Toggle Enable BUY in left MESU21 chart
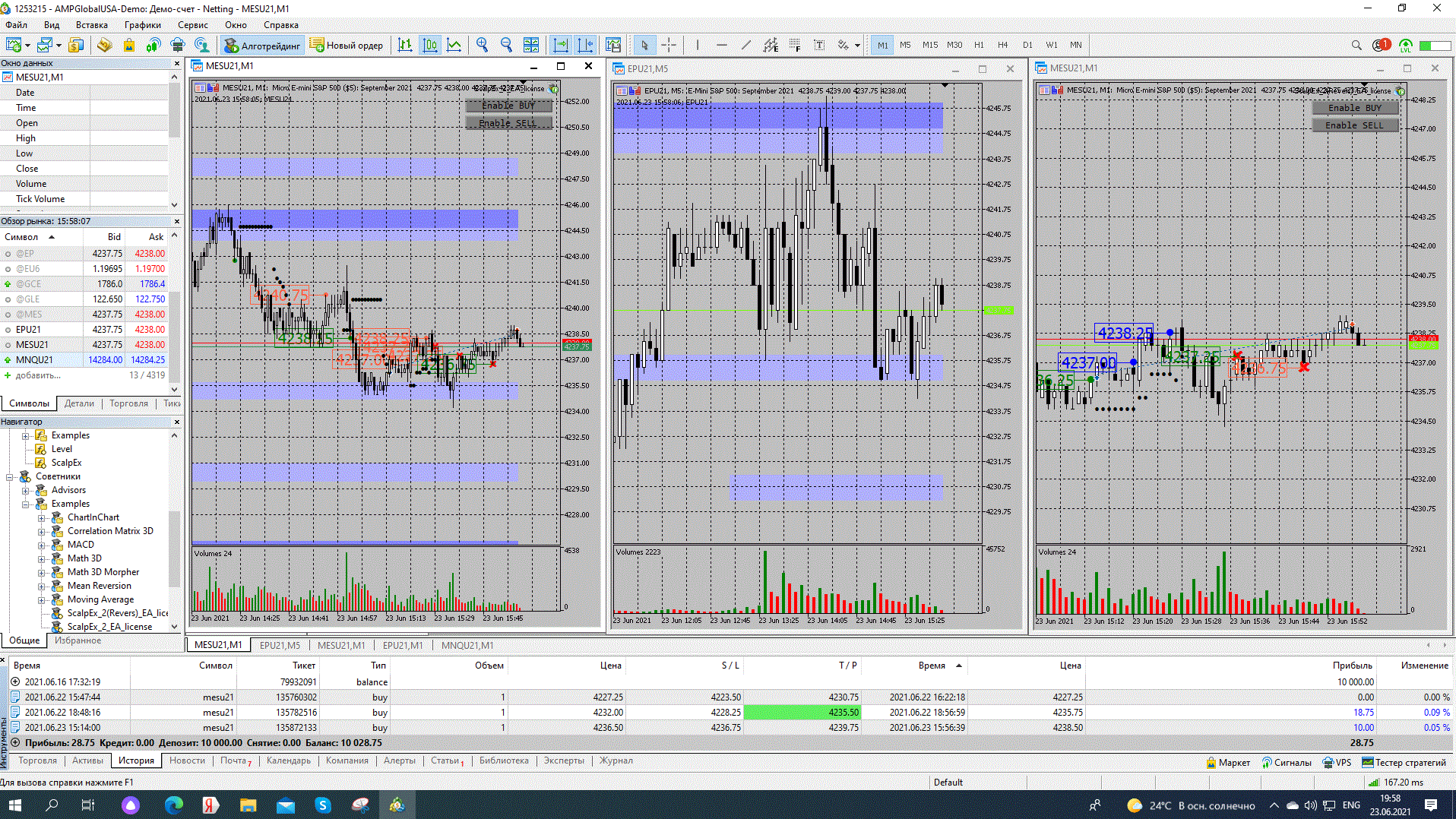This screenshot has width=1456, height=819. pos(508,106)
